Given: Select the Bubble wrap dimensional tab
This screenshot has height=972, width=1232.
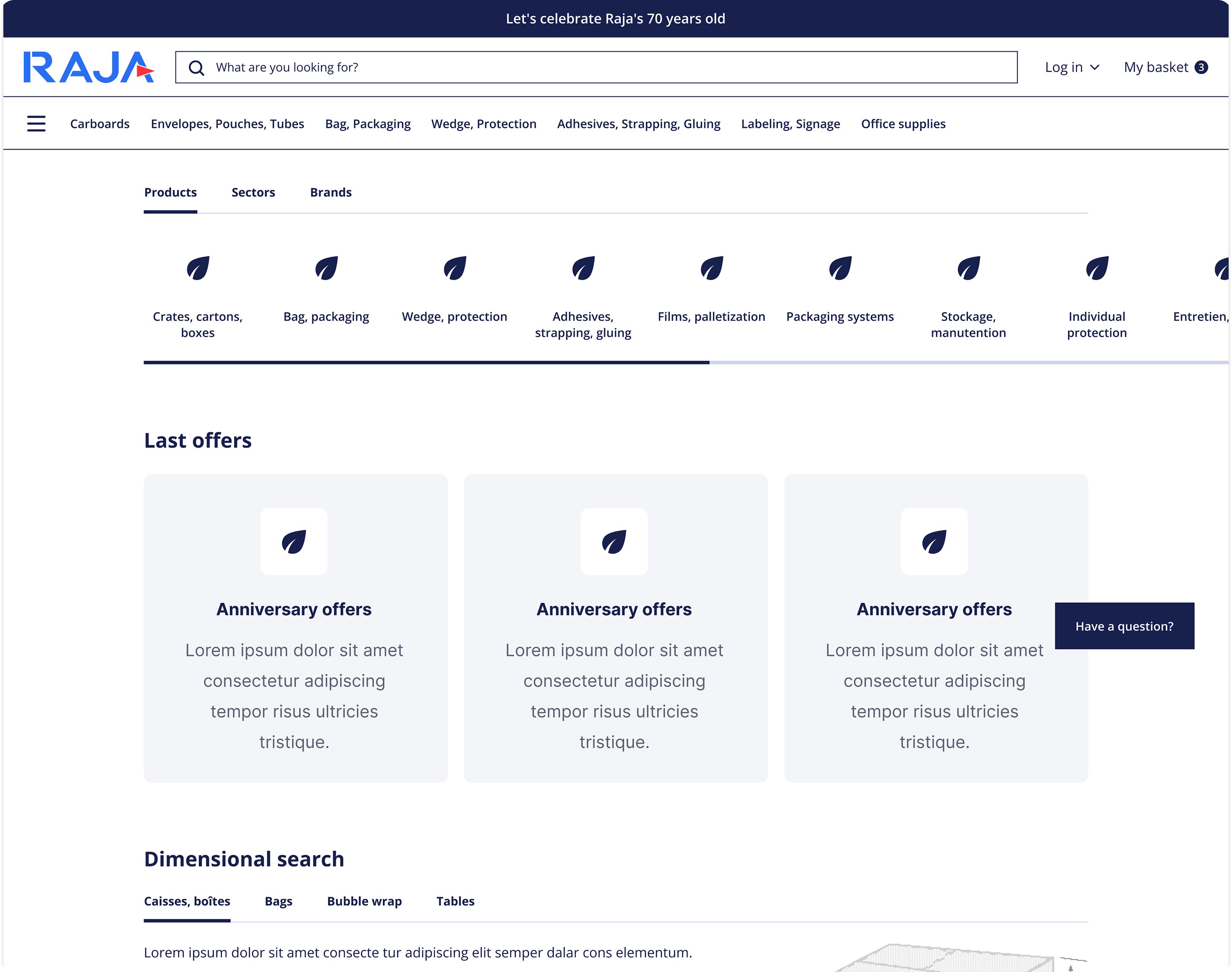Looking at the screenshot, I should (x=364, y=901).
